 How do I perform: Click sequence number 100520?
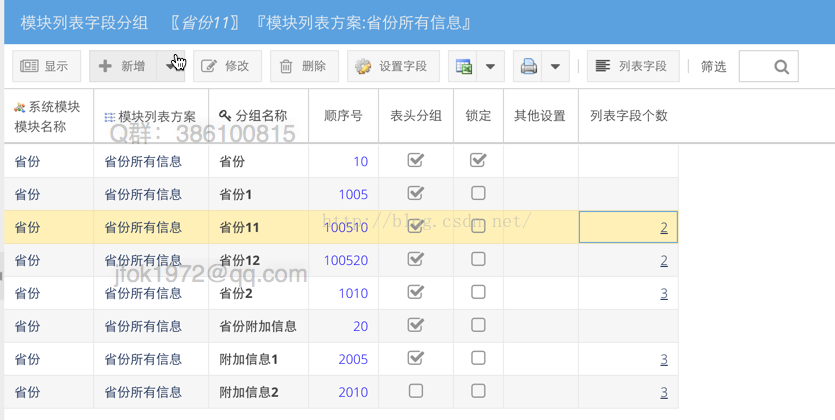[x=346, y=261]
